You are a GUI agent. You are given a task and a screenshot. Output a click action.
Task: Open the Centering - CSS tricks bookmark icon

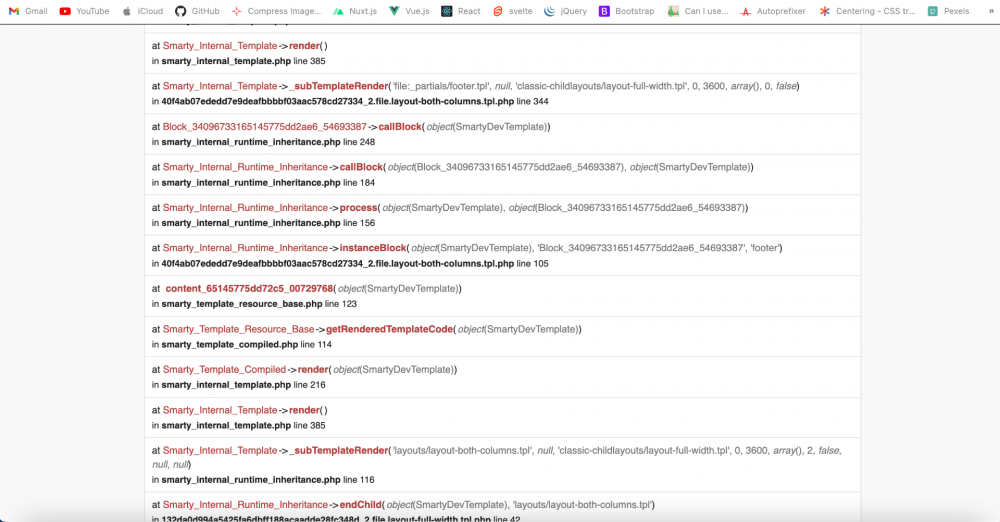pos(825,11)
